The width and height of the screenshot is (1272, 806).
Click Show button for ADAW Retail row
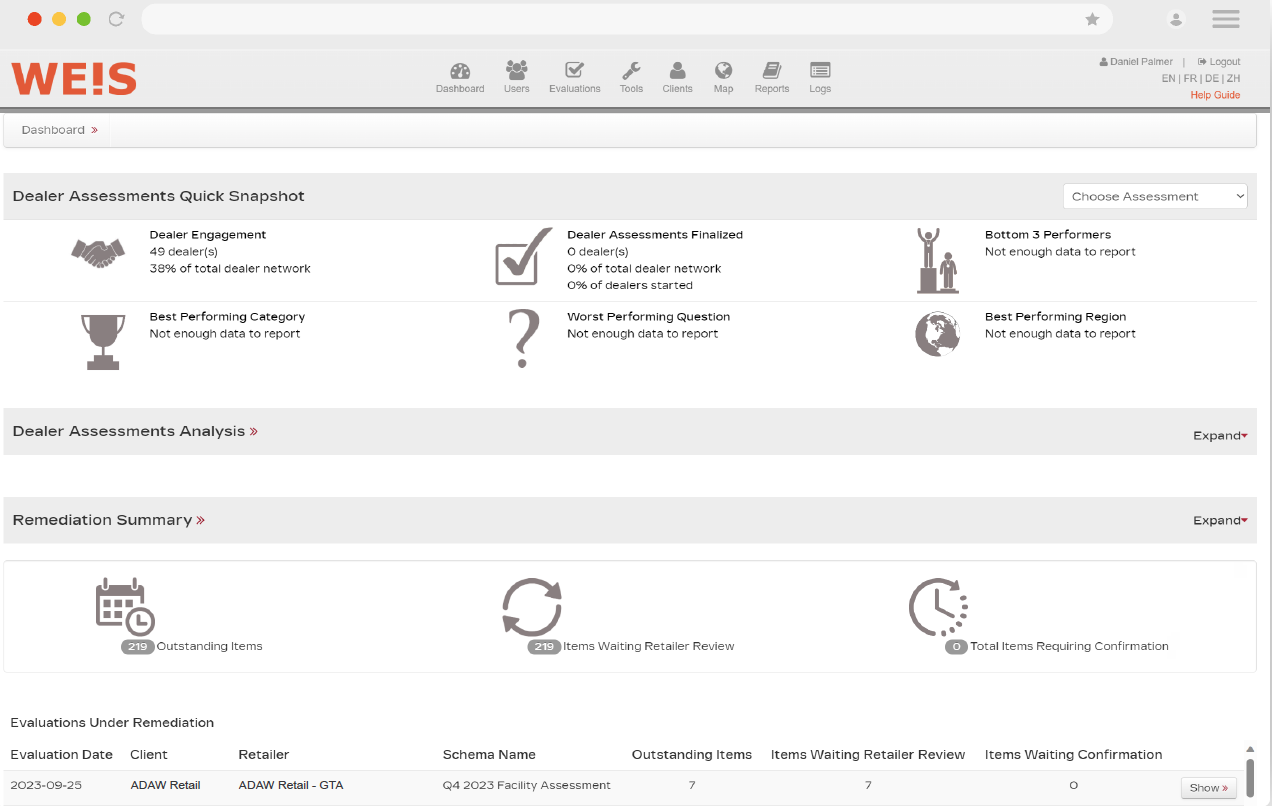tap(1208, 788)
